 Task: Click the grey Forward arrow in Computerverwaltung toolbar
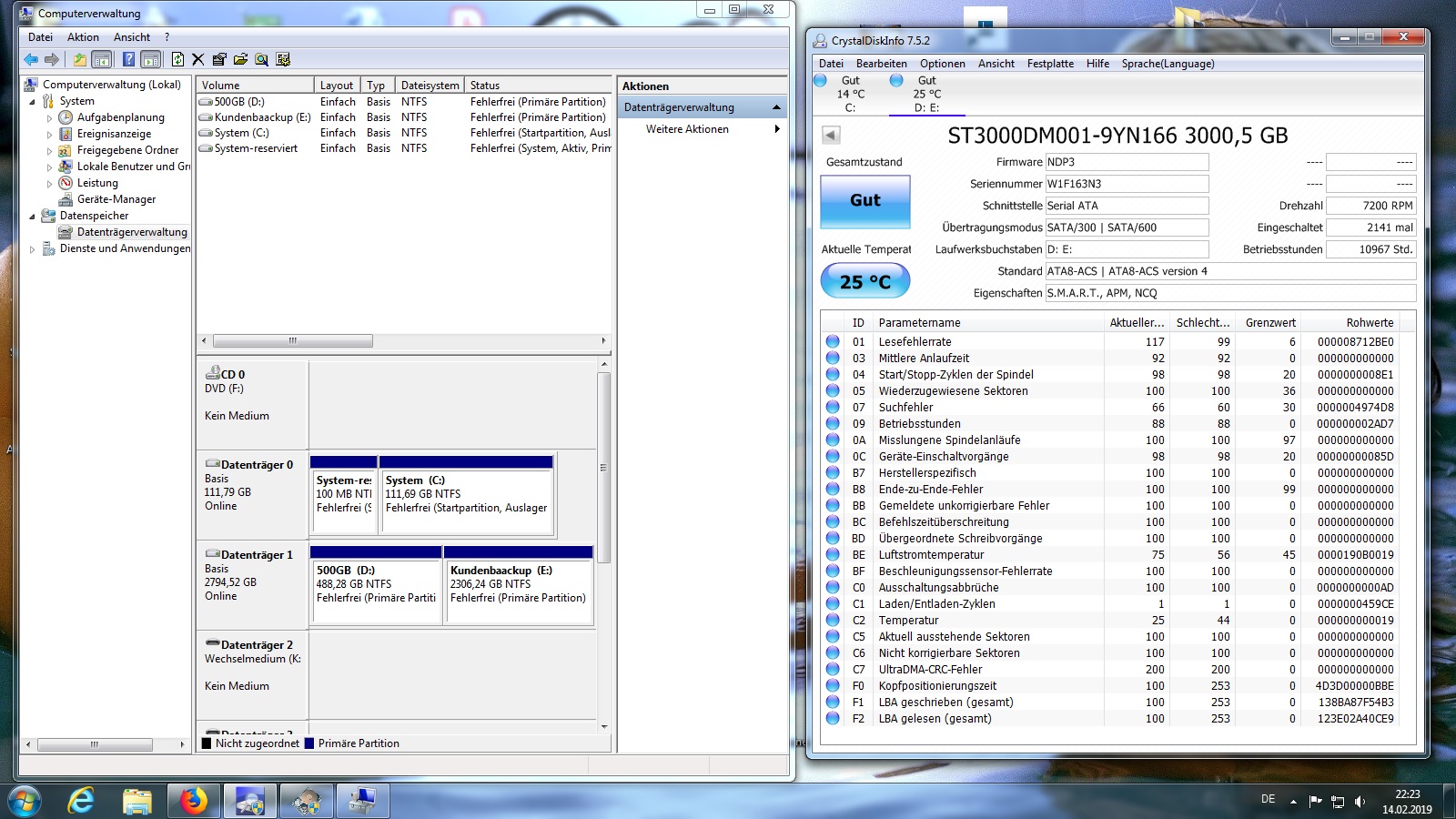pyautogui.click(x=52, y=60)
